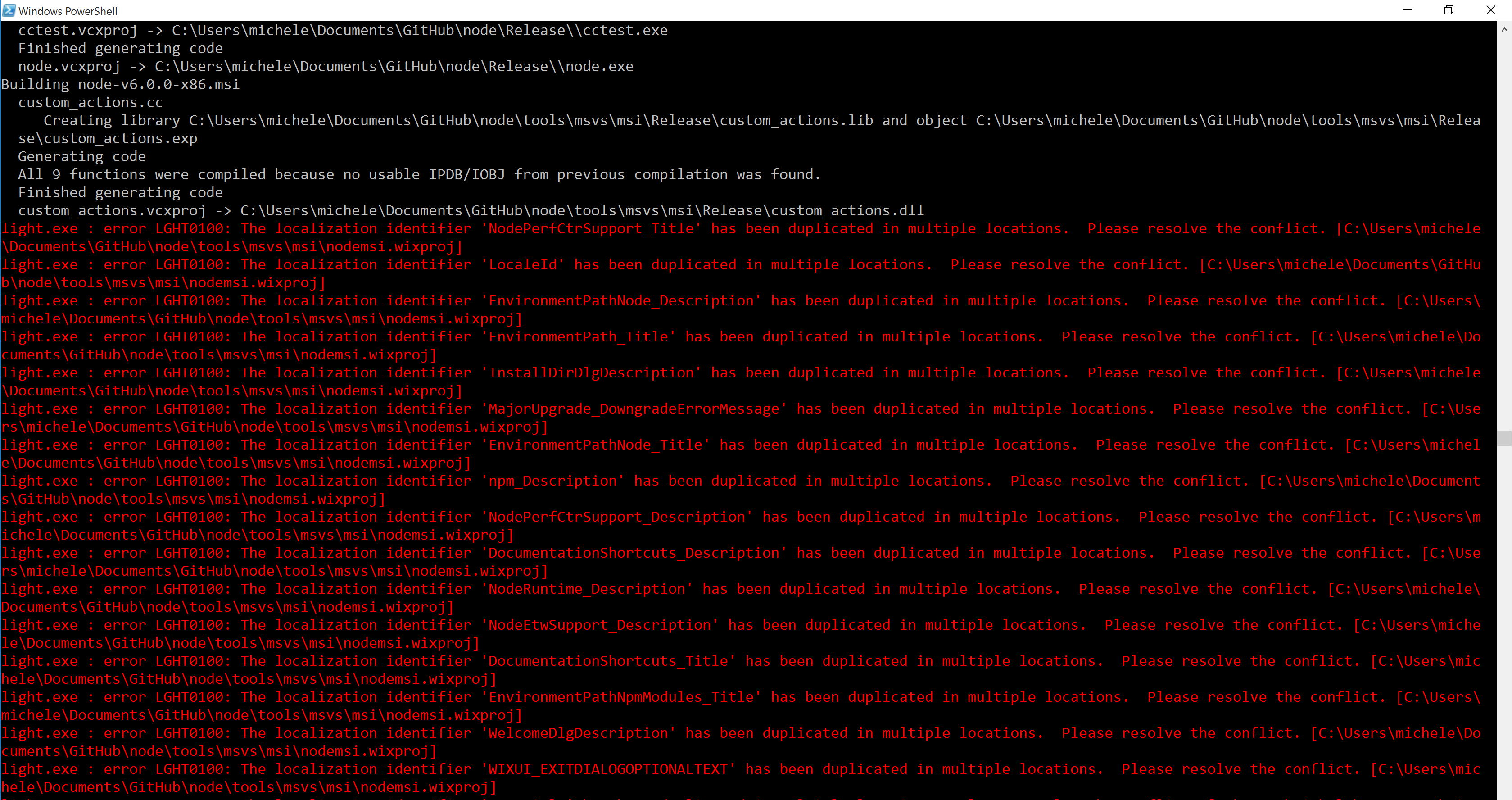Click the 'WelcomeDlgDescription' error line

click(741, 742)
